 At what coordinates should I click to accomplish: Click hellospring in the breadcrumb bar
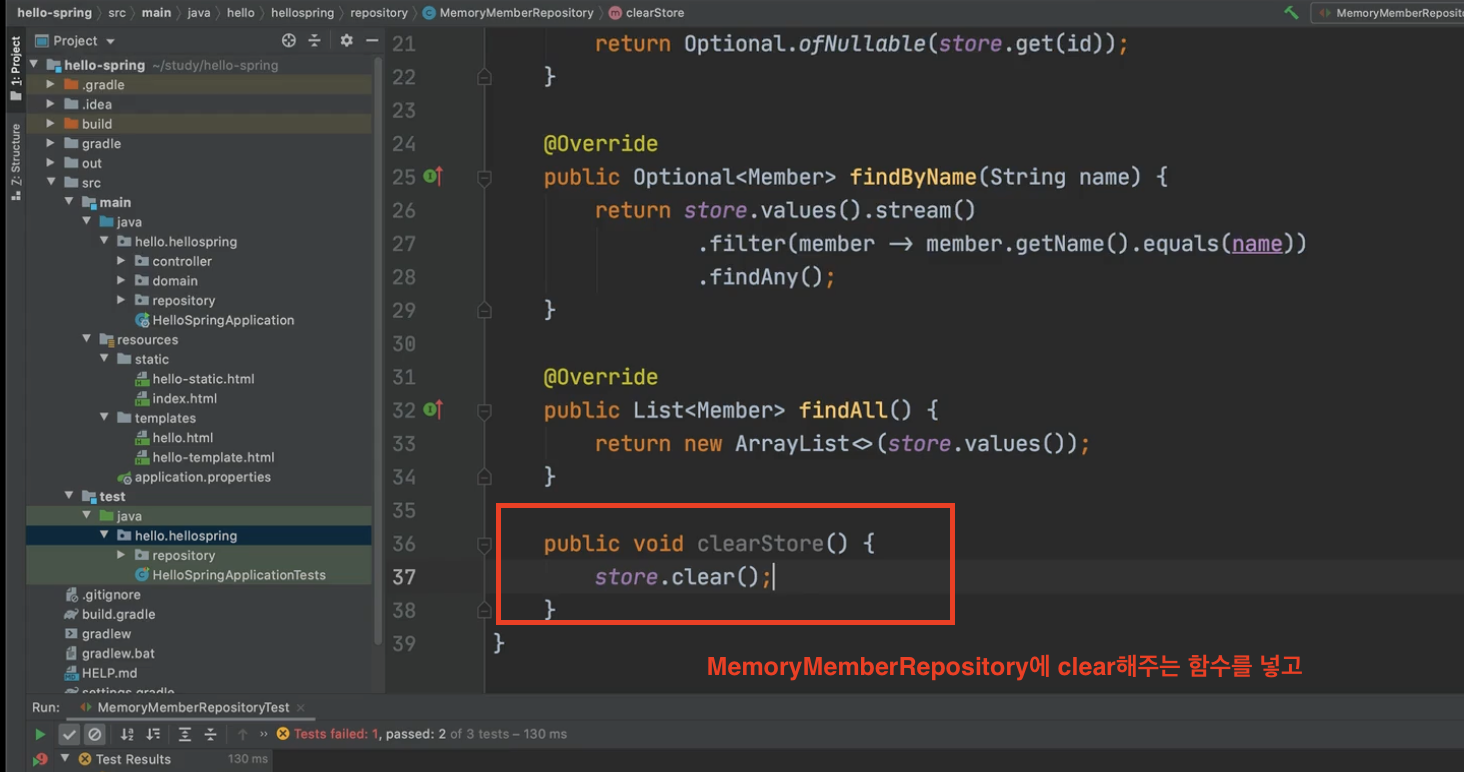[x=300, y=13]
